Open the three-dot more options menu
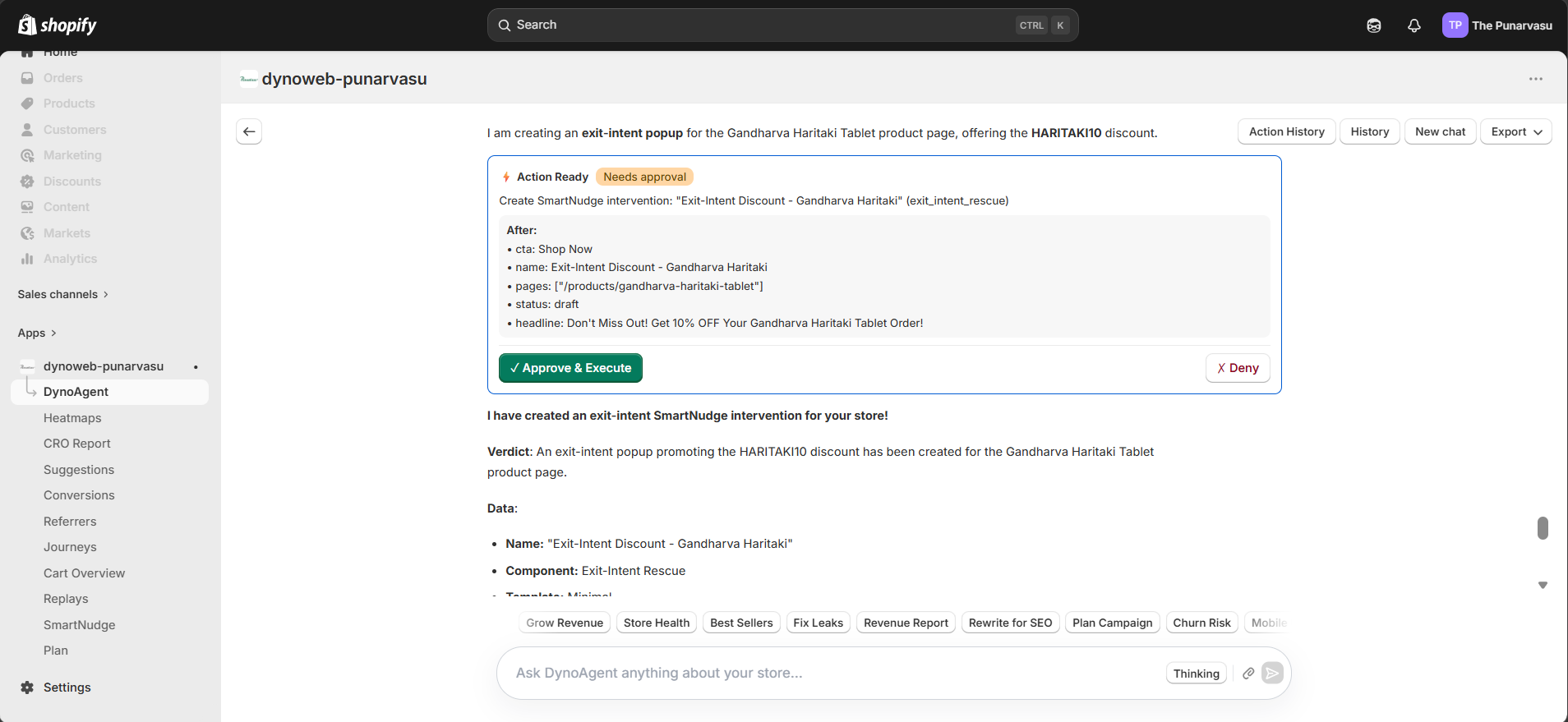The width and height of the screenshot is (1568, 722). [x=1535, y=79]
